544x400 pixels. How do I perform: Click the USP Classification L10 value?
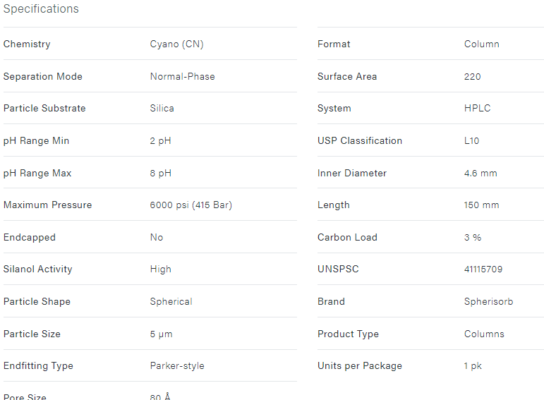[x=471, y=141]
